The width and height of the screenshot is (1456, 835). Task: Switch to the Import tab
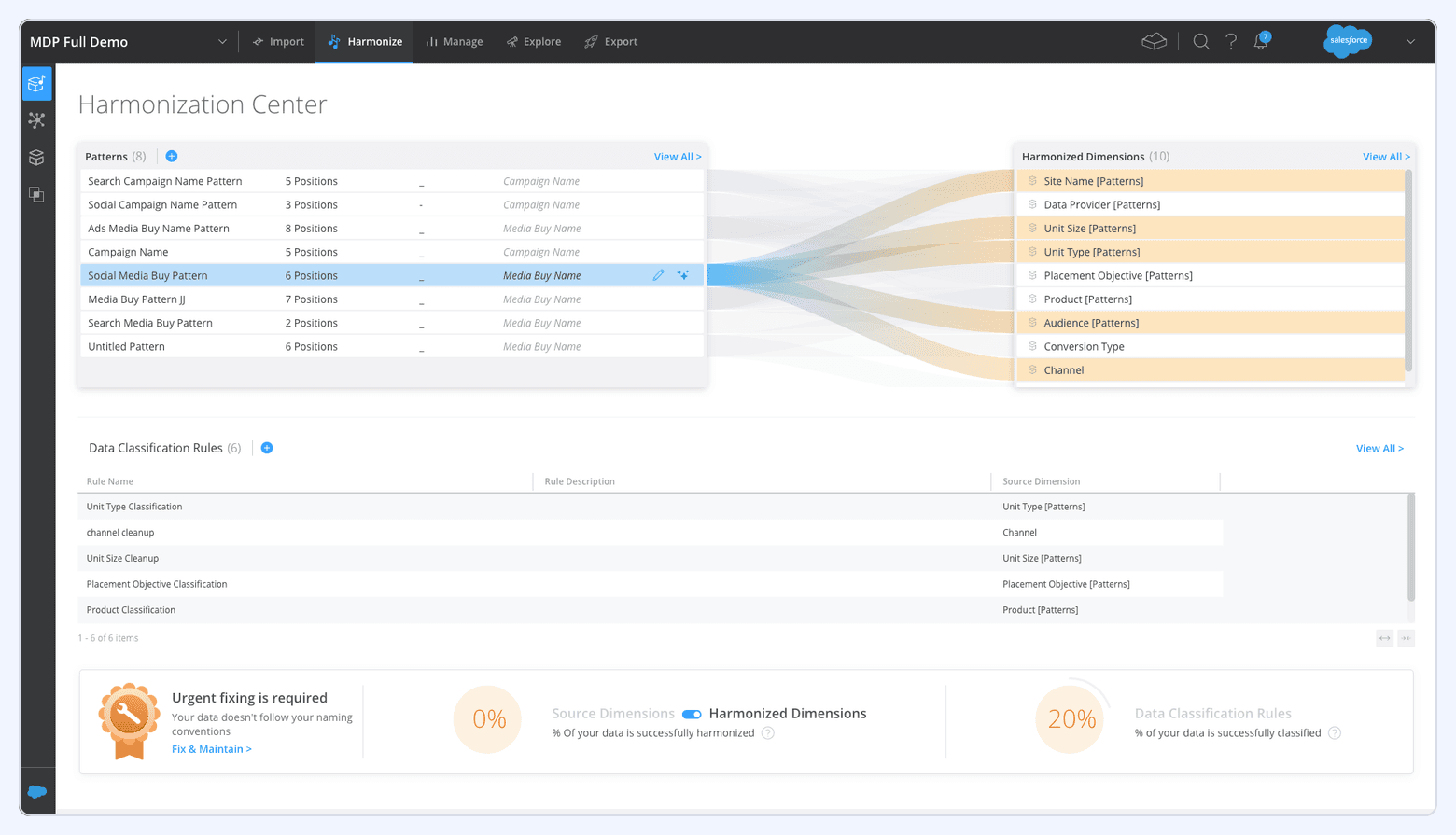click(x=278, y=41)
